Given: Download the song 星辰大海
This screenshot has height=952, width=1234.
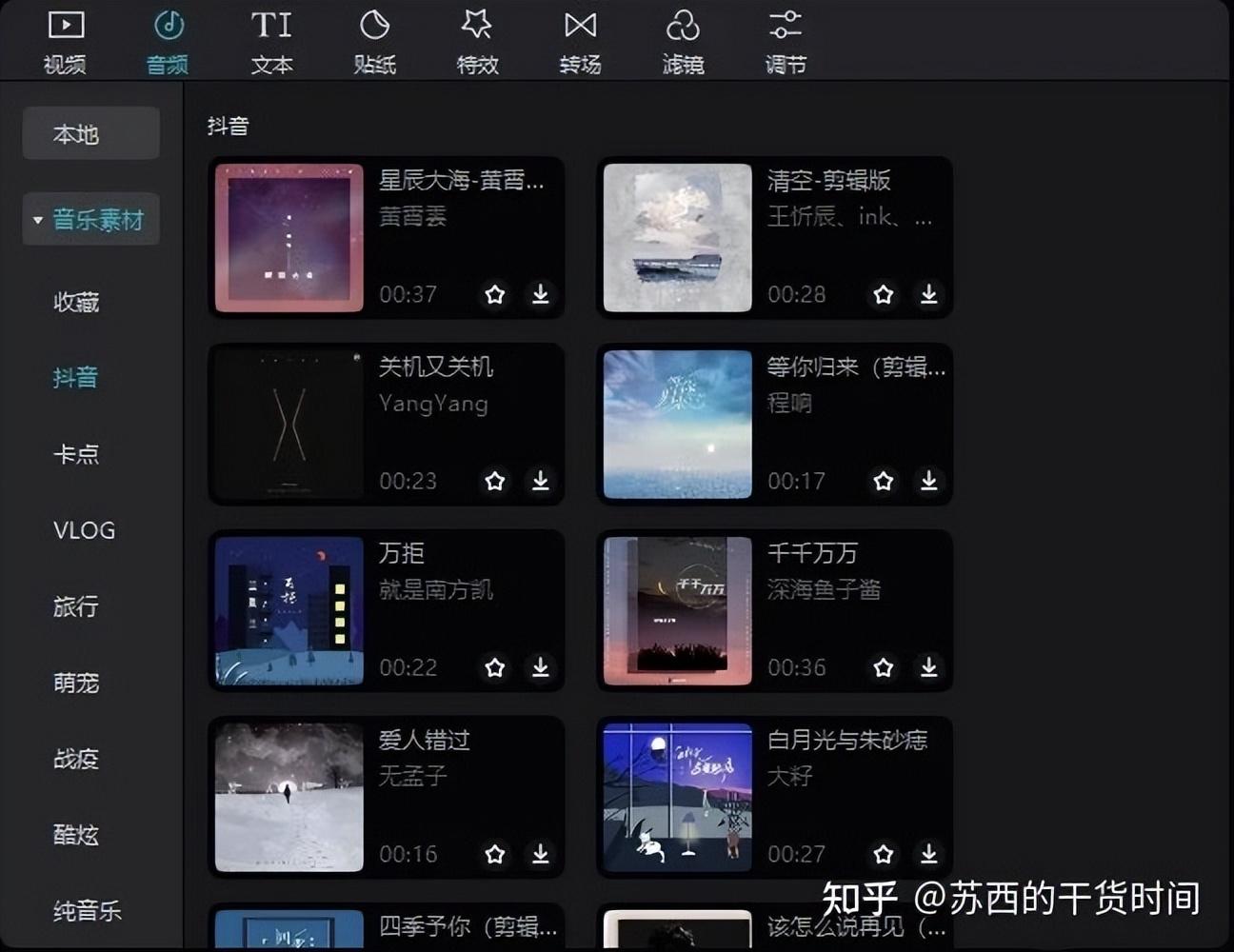Looking at the screenshot, I should [541, 294].
